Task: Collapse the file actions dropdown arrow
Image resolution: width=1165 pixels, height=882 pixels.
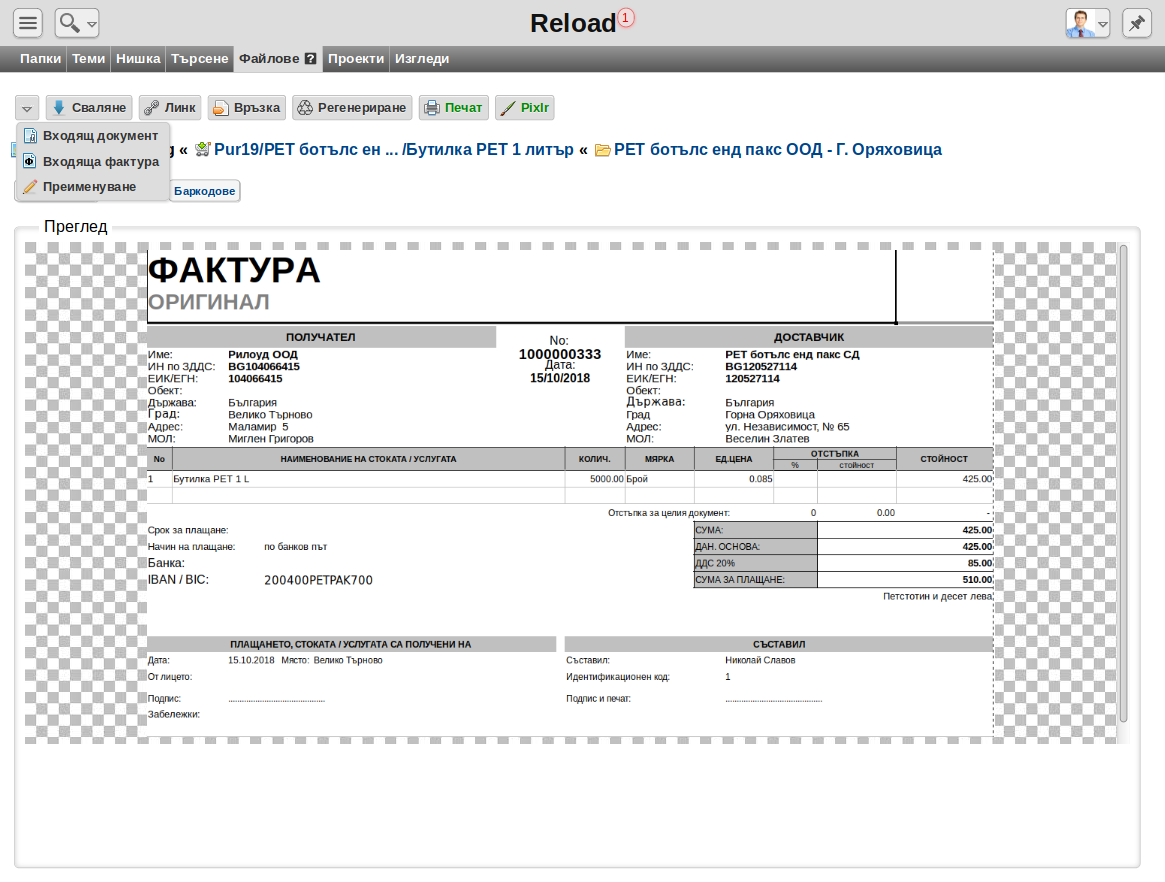Action: (x=27, y=108)
